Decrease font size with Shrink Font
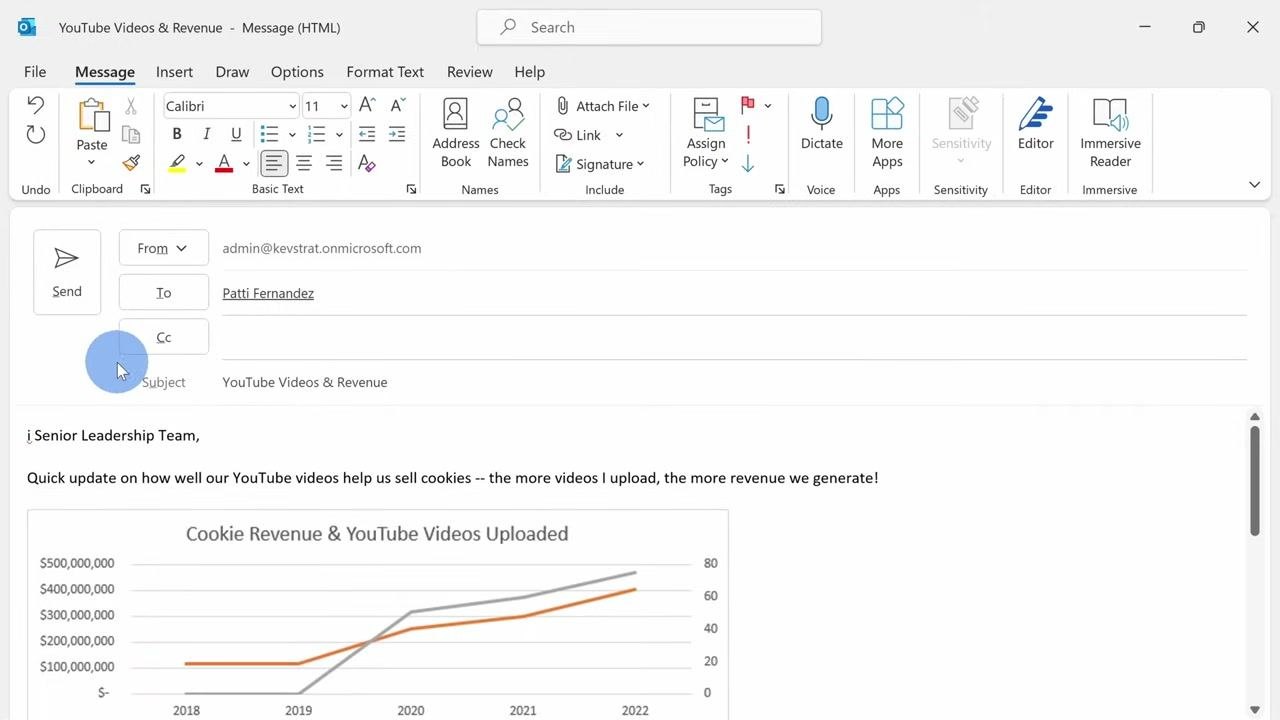This screenshot has width=1280, height=720. click(397, 105)
